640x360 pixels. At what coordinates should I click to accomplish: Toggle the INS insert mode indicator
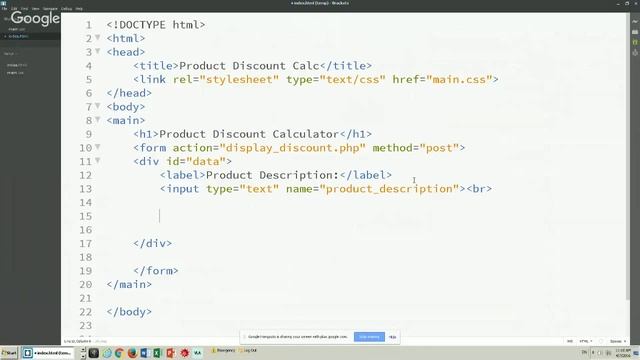(x=570, y=341)
